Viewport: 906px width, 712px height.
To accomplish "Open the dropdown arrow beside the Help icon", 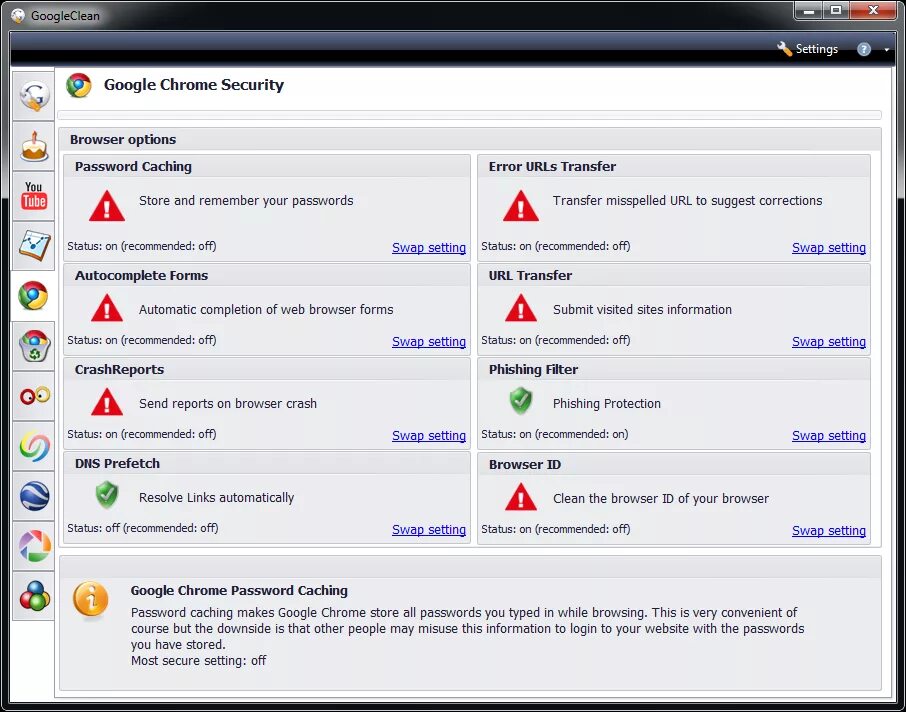I will (884, 48).
